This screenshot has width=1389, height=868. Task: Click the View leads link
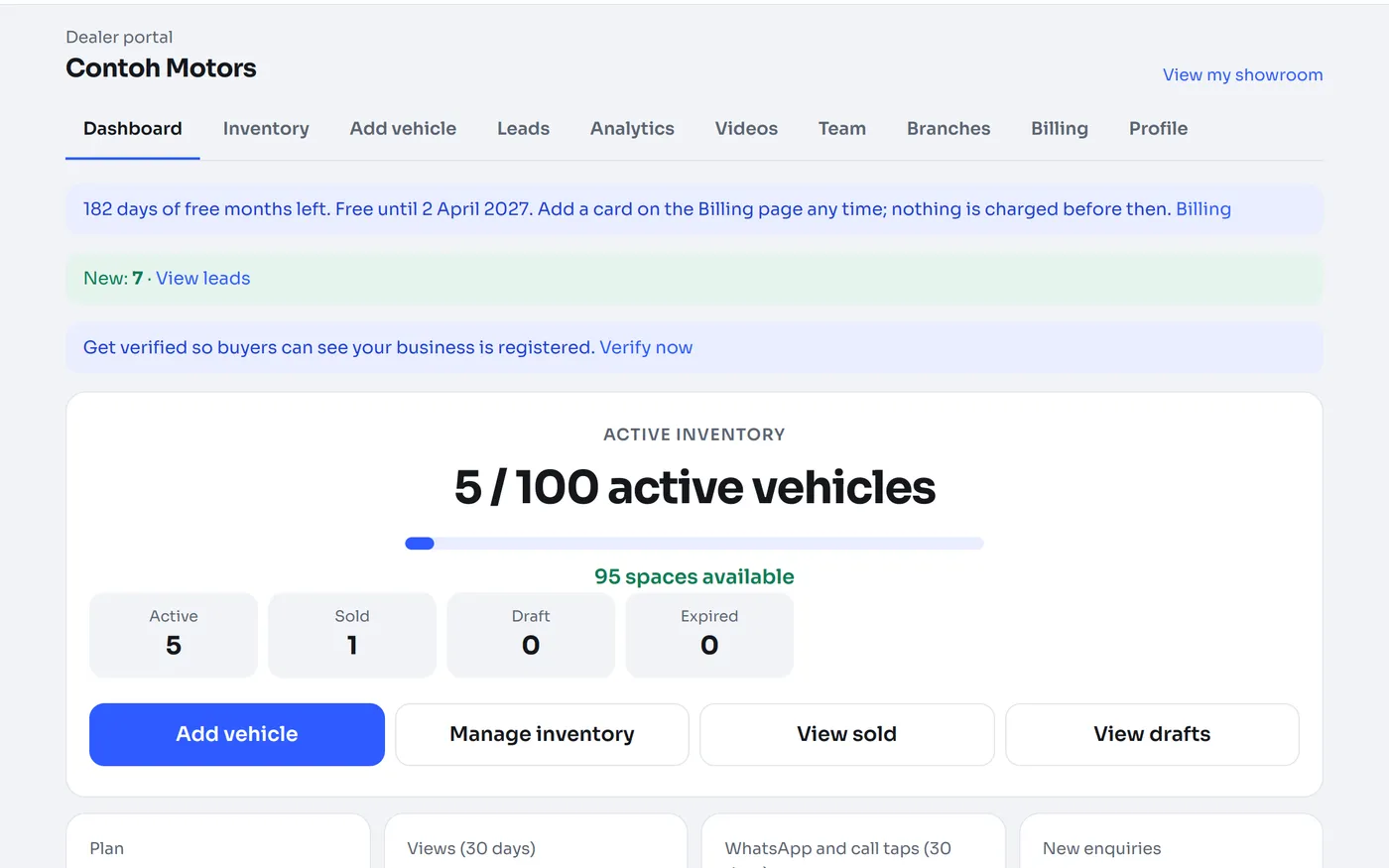coord(203,279)
